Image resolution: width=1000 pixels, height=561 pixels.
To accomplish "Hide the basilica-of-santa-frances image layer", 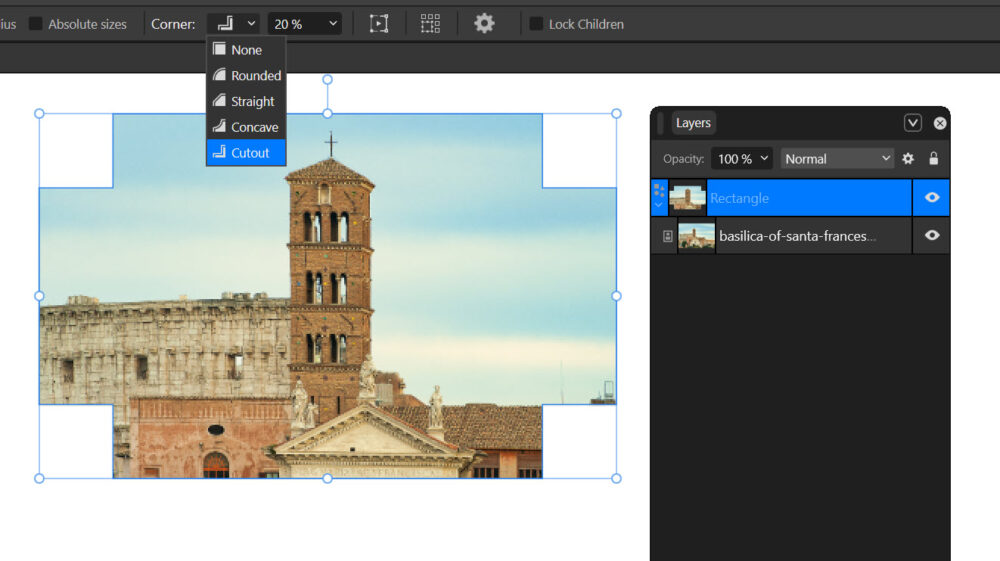I will pyautogui.click(x=932, y=236).
